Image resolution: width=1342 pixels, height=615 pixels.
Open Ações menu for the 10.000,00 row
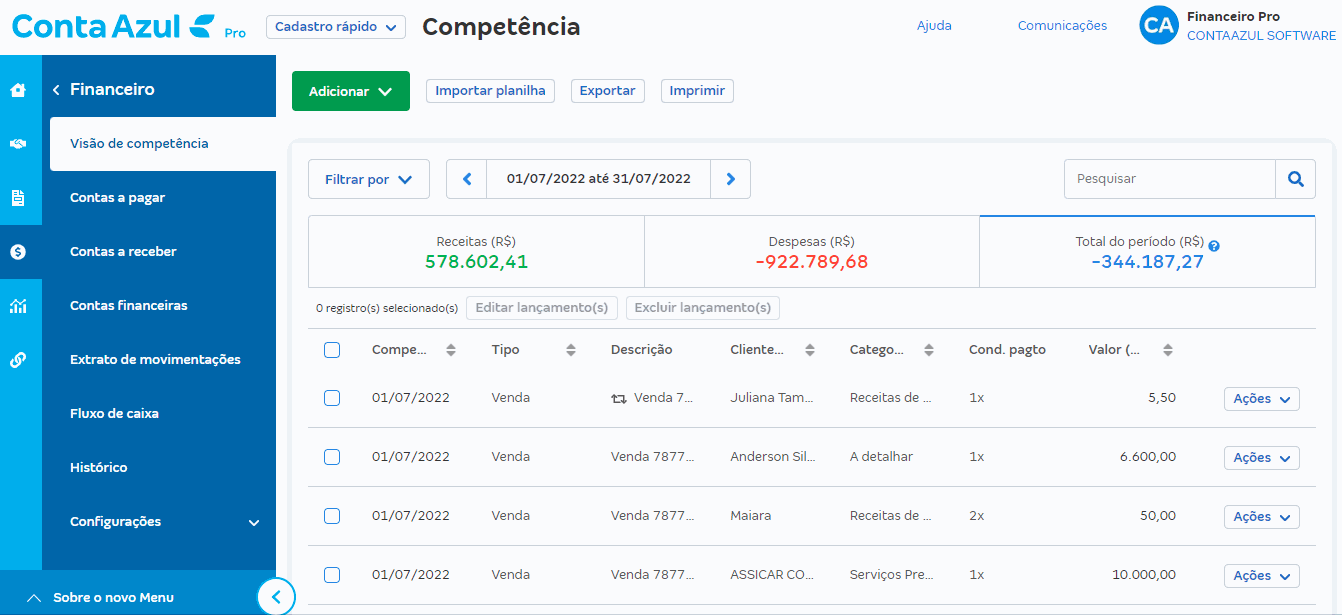click(1262, 576)
